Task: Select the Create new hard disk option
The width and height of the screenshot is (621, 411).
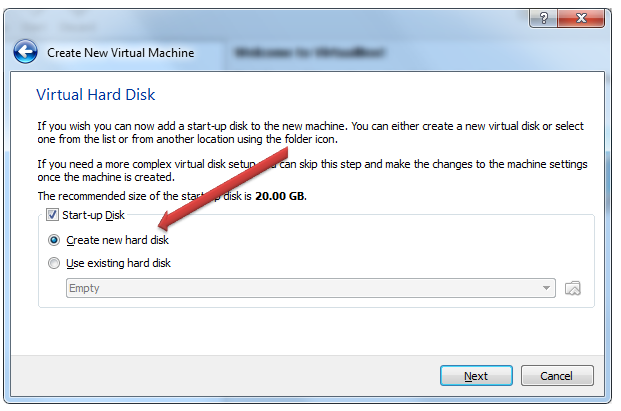Action: 54,240
